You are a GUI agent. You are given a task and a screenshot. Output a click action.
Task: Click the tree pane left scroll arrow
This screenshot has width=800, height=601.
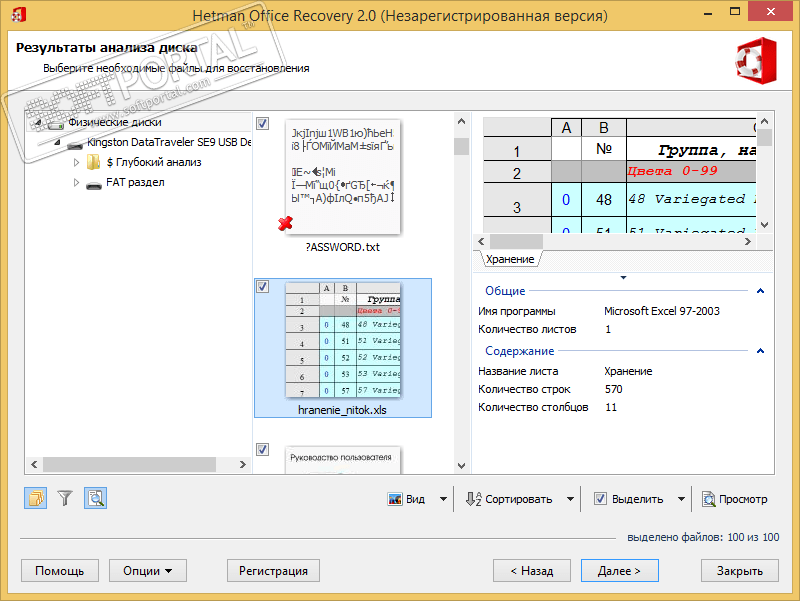pyautogui.click(x=34, y=464)
